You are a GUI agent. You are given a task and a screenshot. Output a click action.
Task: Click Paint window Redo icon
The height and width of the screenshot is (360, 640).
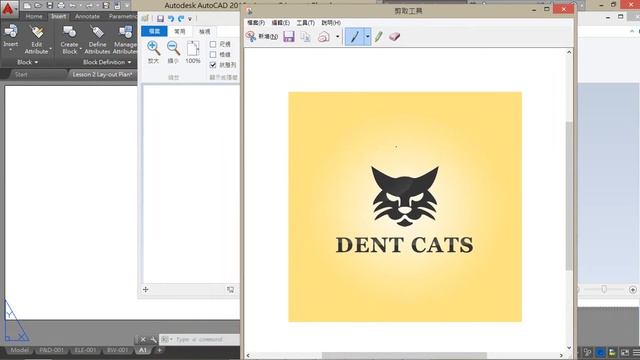point(181,19)
